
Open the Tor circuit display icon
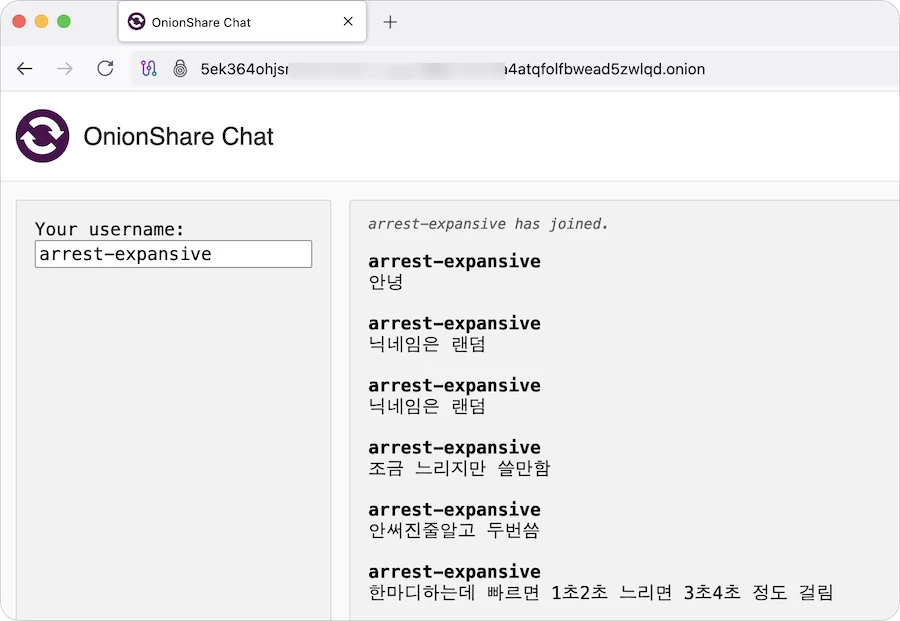pos(149,69)
